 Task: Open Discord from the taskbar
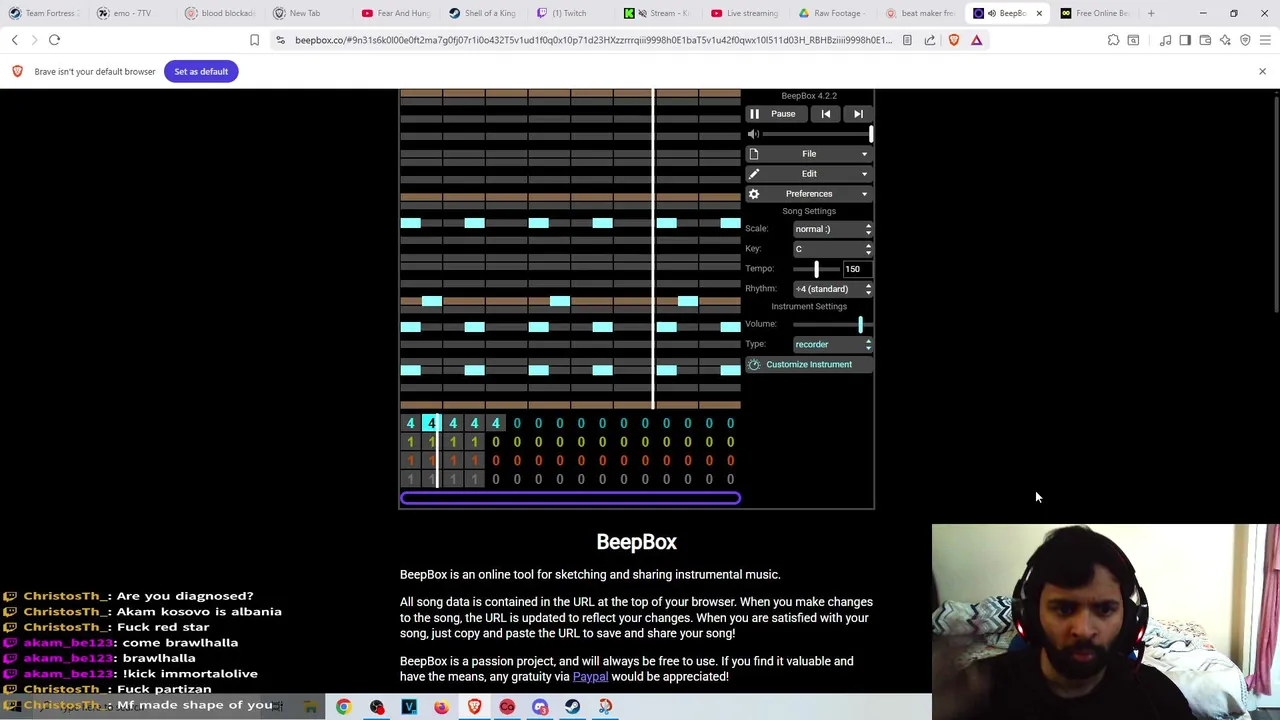(540, 707)
